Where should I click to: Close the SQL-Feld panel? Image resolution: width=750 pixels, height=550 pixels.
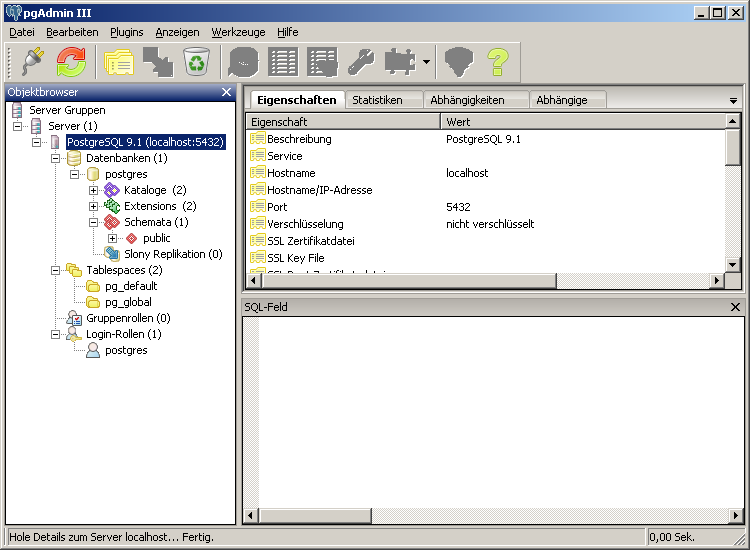tap(736, 307)
